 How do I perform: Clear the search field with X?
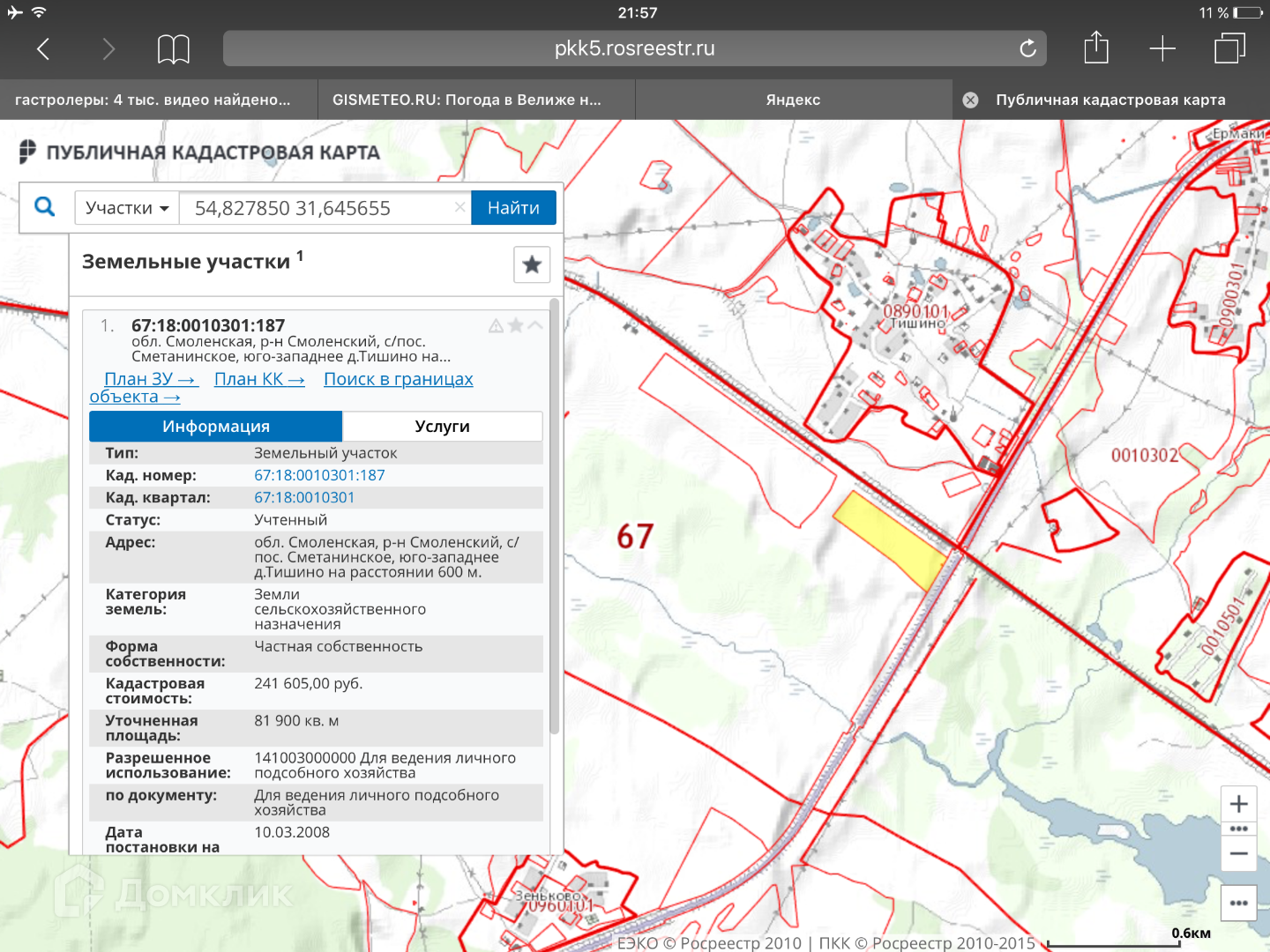459,207
